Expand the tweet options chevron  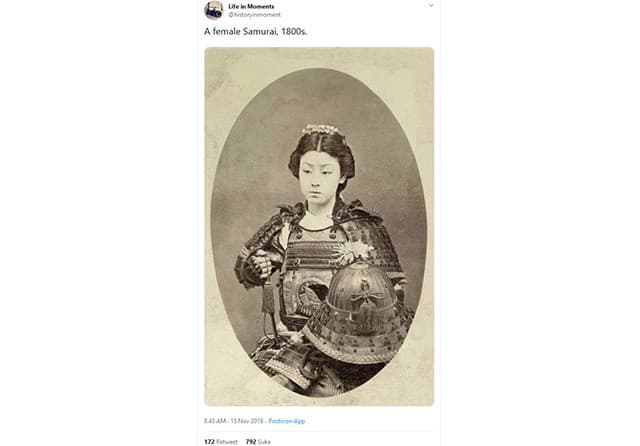(431, 6)
